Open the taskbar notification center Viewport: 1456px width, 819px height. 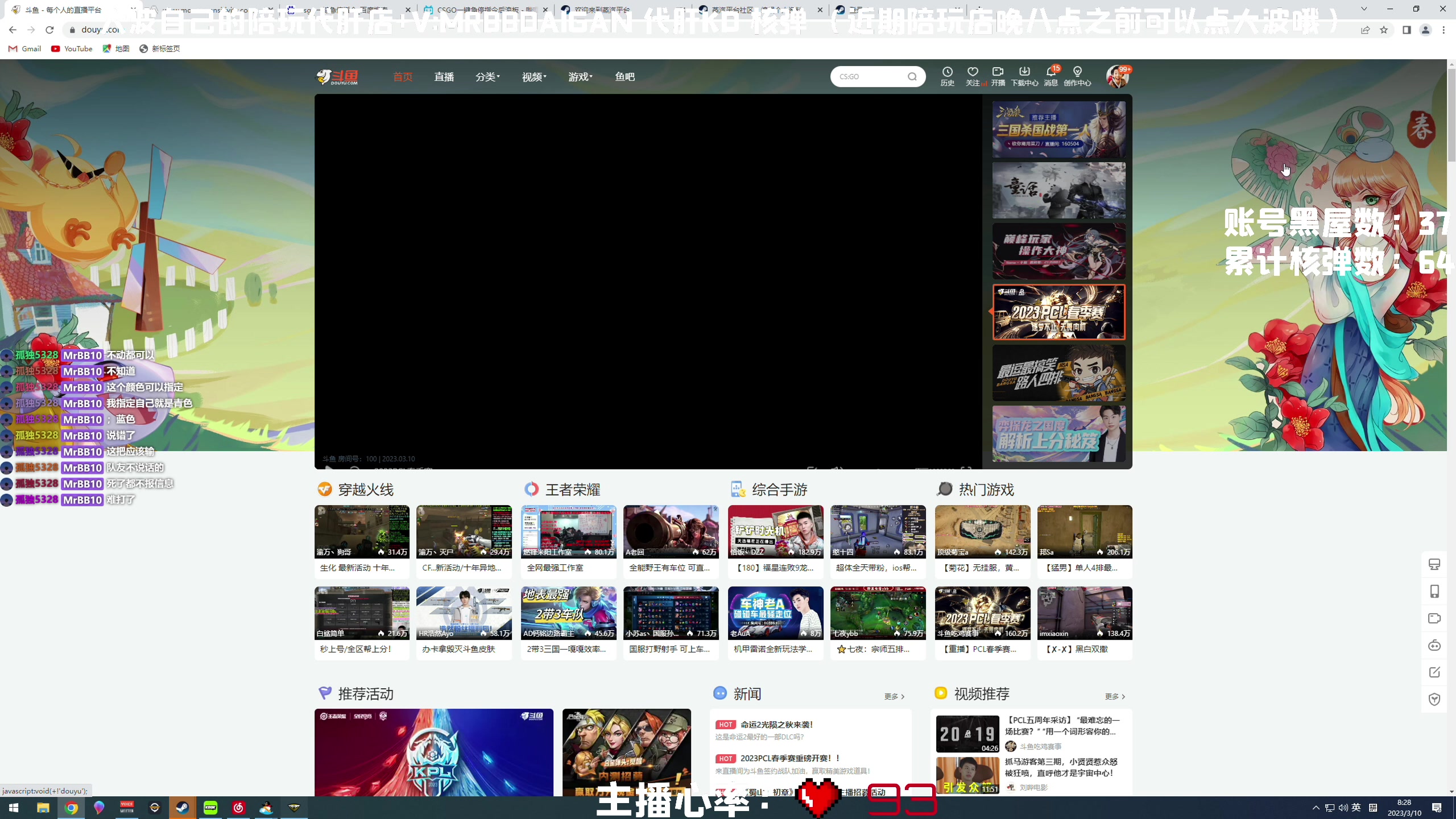pos(1437,808)
